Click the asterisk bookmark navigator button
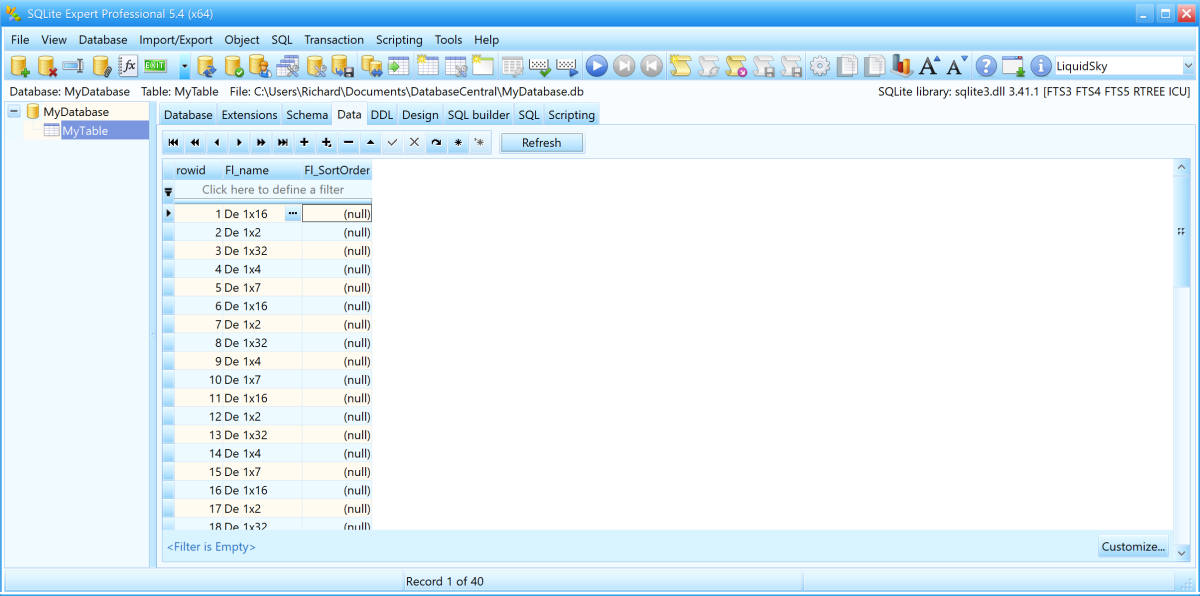Image resolution: width=1200 pixels, height=596 pixels. [x=459, y=143]
